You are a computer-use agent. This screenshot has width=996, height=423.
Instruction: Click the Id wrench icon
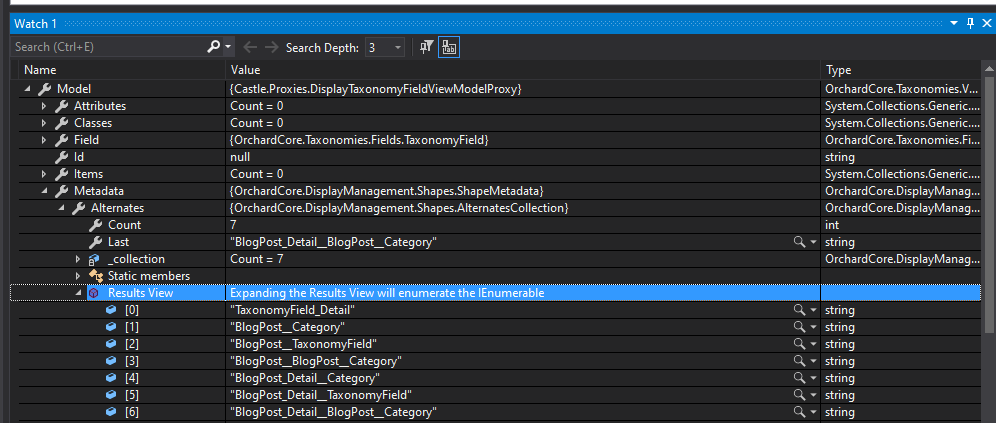(62, 157)
